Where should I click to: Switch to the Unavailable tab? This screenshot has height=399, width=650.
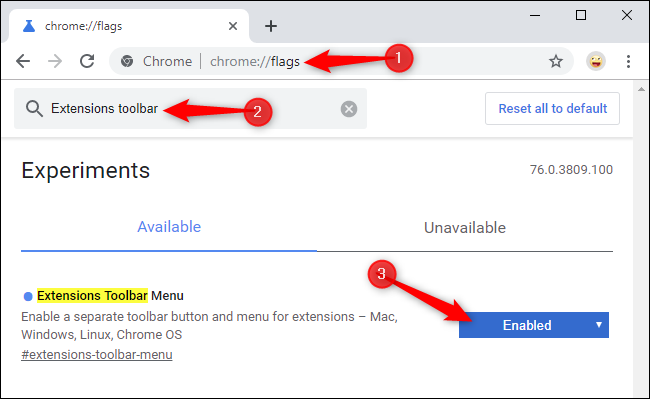pos(465,227)
